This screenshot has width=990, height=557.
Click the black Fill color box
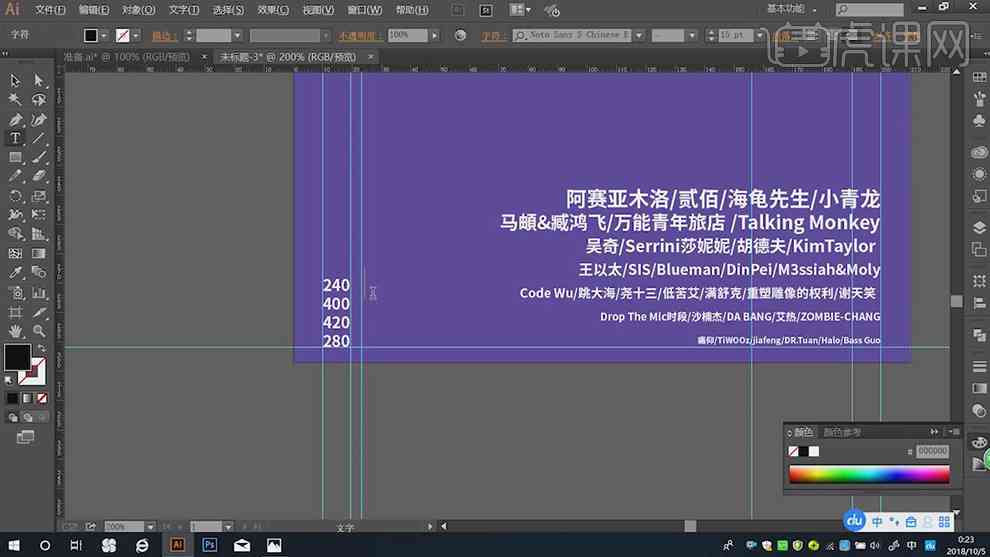point(17,357)
